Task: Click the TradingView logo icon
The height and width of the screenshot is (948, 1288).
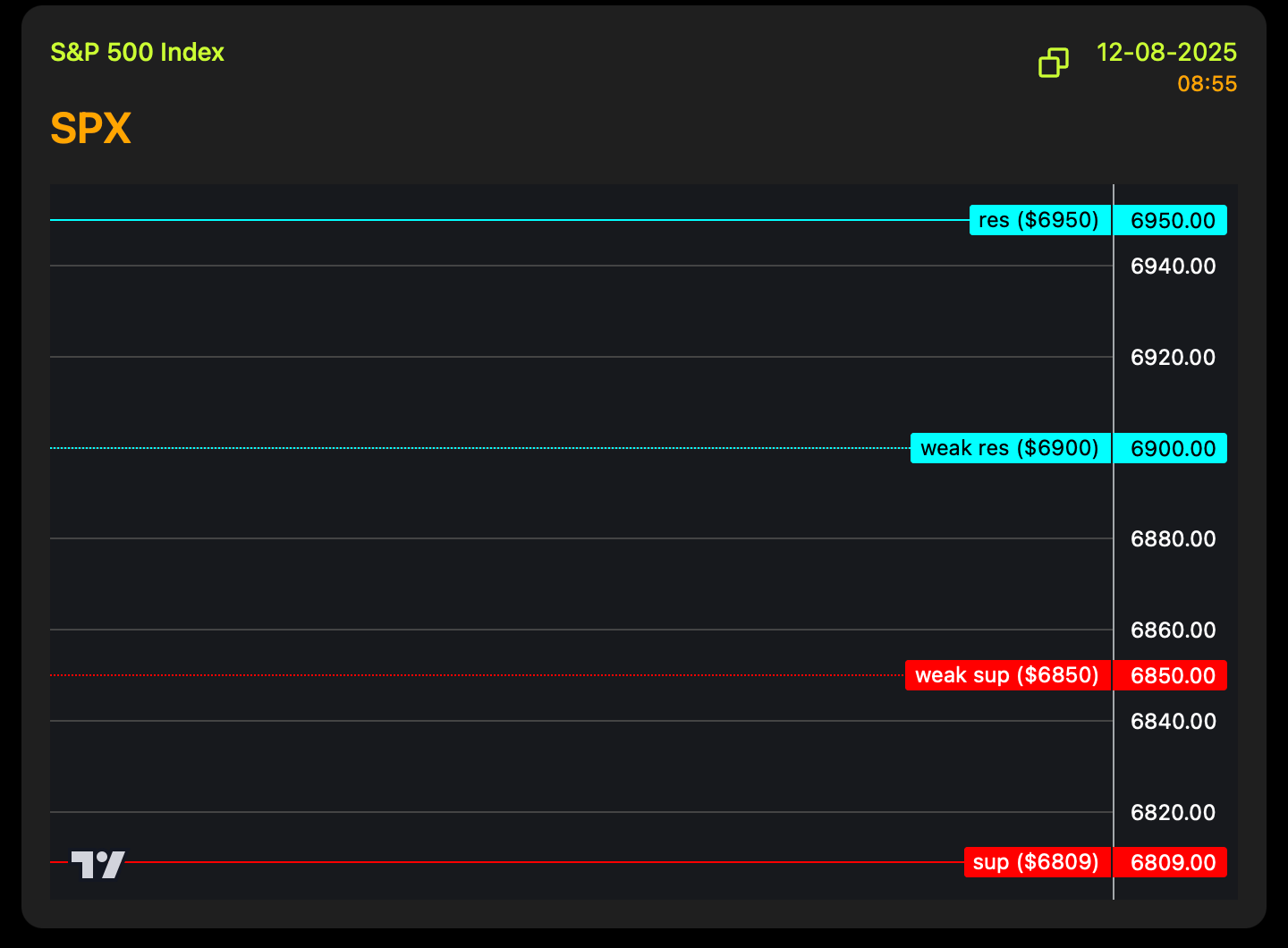Action: click(x=97, y=864)
